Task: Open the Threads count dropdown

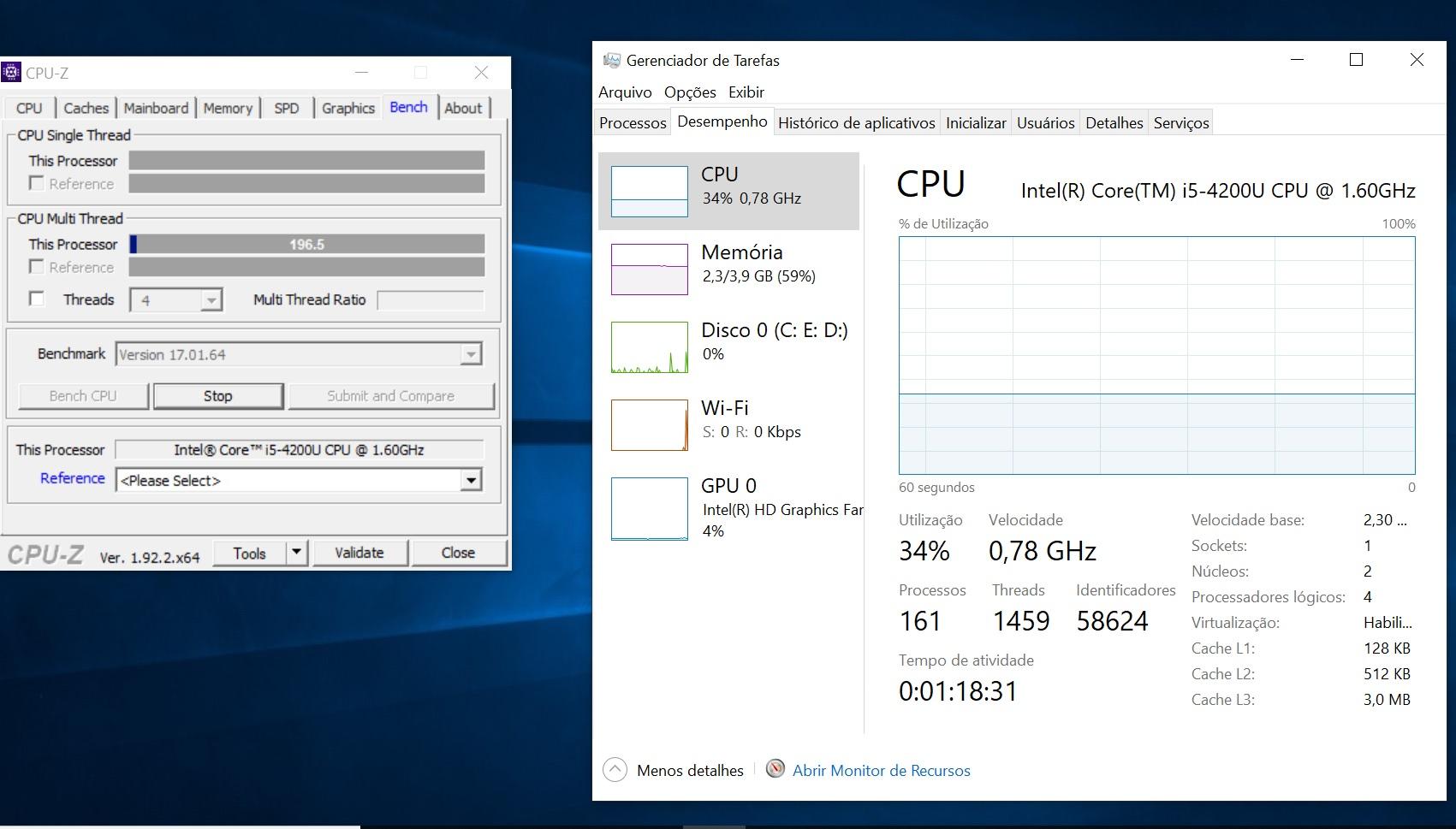Action: (x=211, y=300)
